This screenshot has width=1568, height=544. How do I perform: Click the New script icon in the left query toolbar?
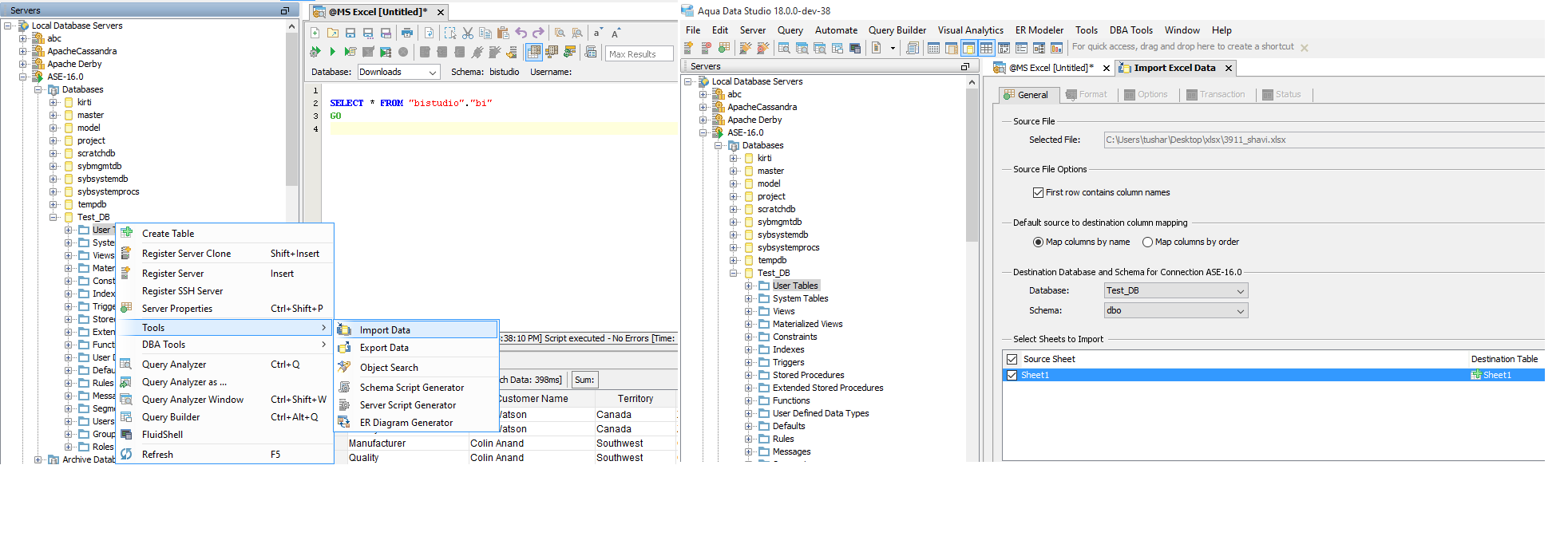pos(315,33)
